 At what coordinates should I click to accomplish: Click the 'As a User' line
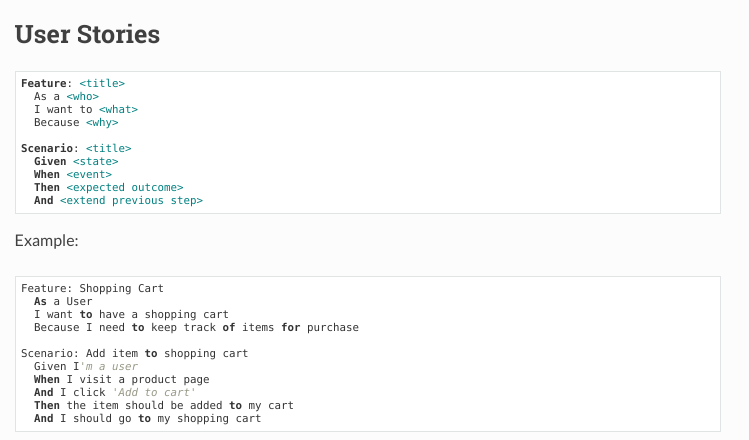coord(63,301)
